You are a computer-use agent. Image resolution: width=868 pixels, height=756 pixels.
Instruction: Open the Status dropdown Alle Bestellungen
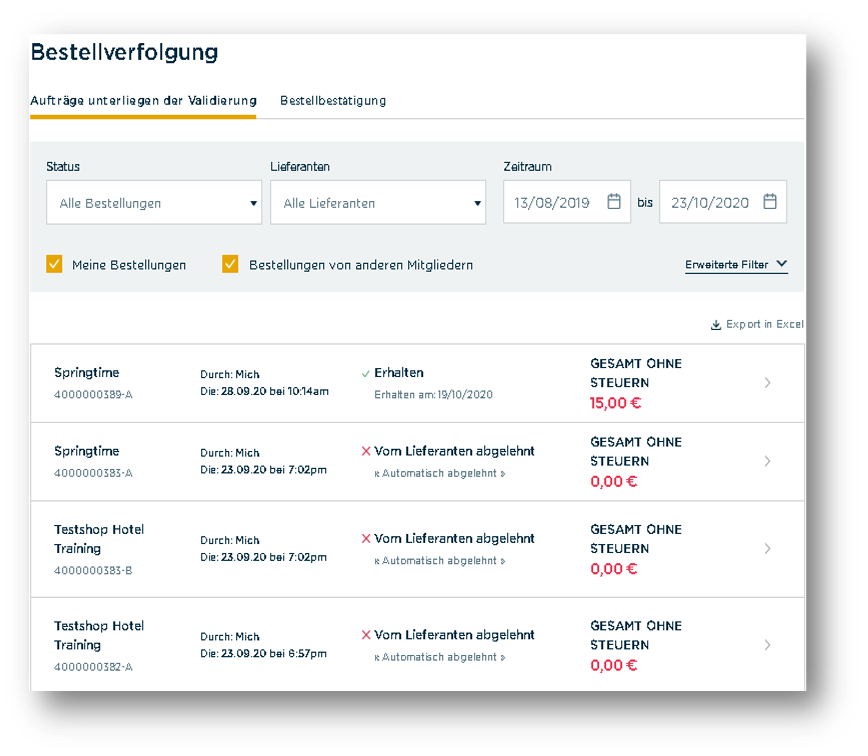[154, 203]
